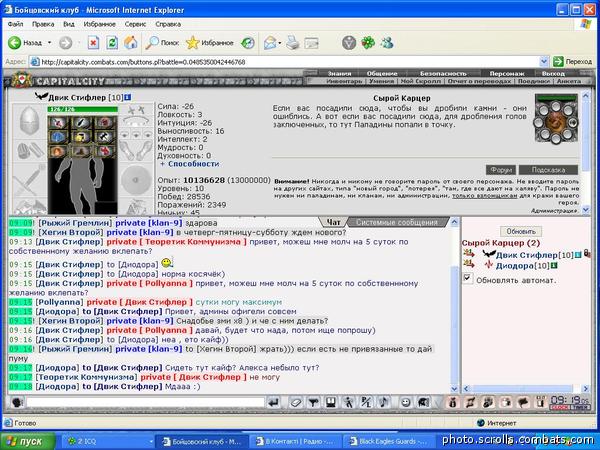Click the Подсказка button
This screenshot has height=450, width=600.
[x=548, y=170]
